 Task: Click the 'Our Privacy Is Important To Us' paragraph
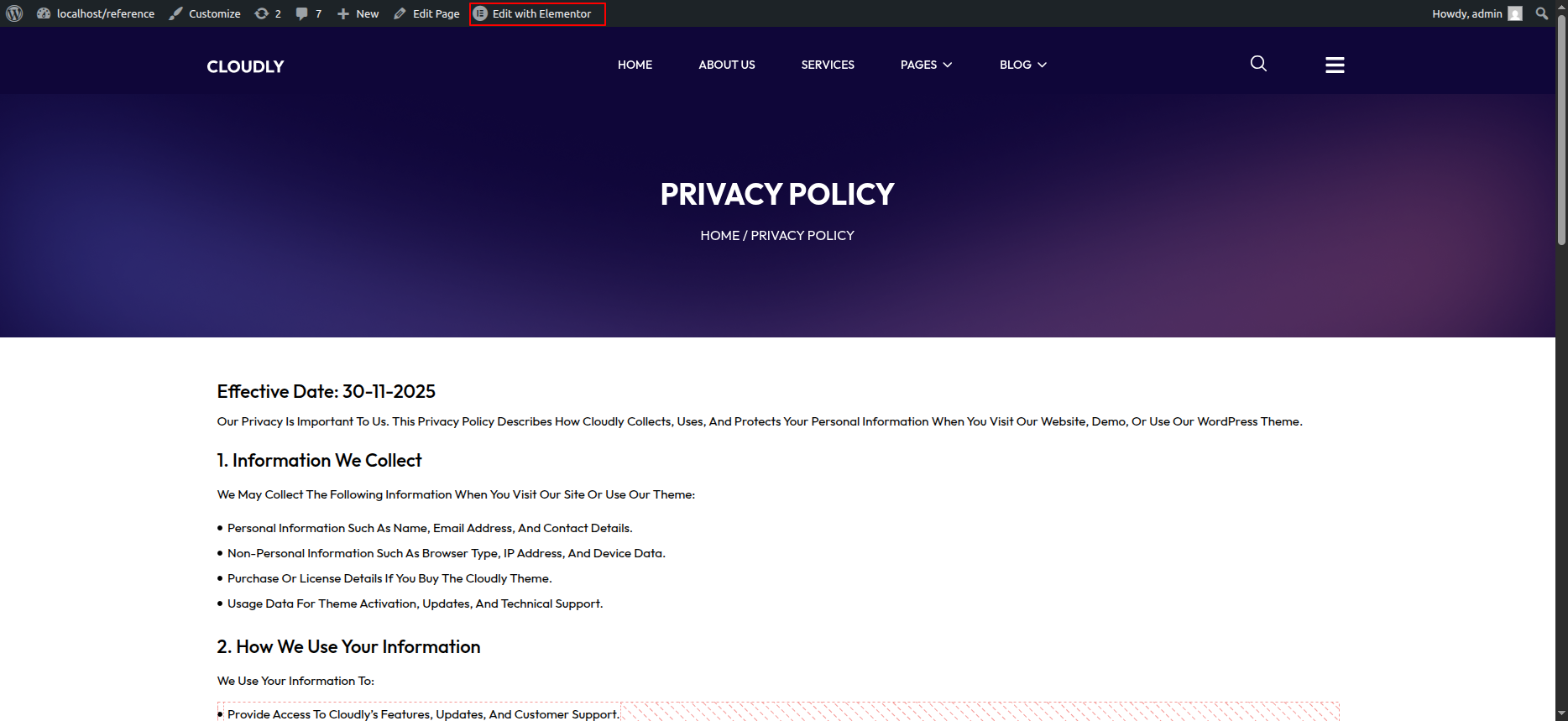coord(760,421)
